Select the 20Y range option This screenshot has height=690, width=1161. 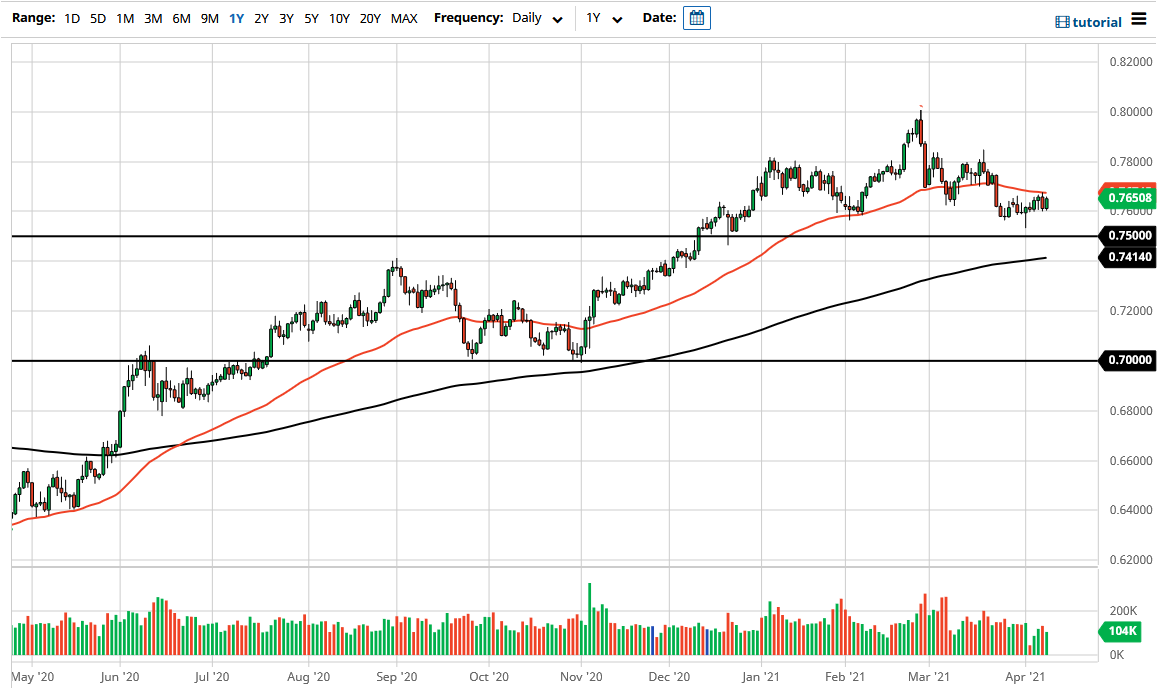(x=368, y=18)
